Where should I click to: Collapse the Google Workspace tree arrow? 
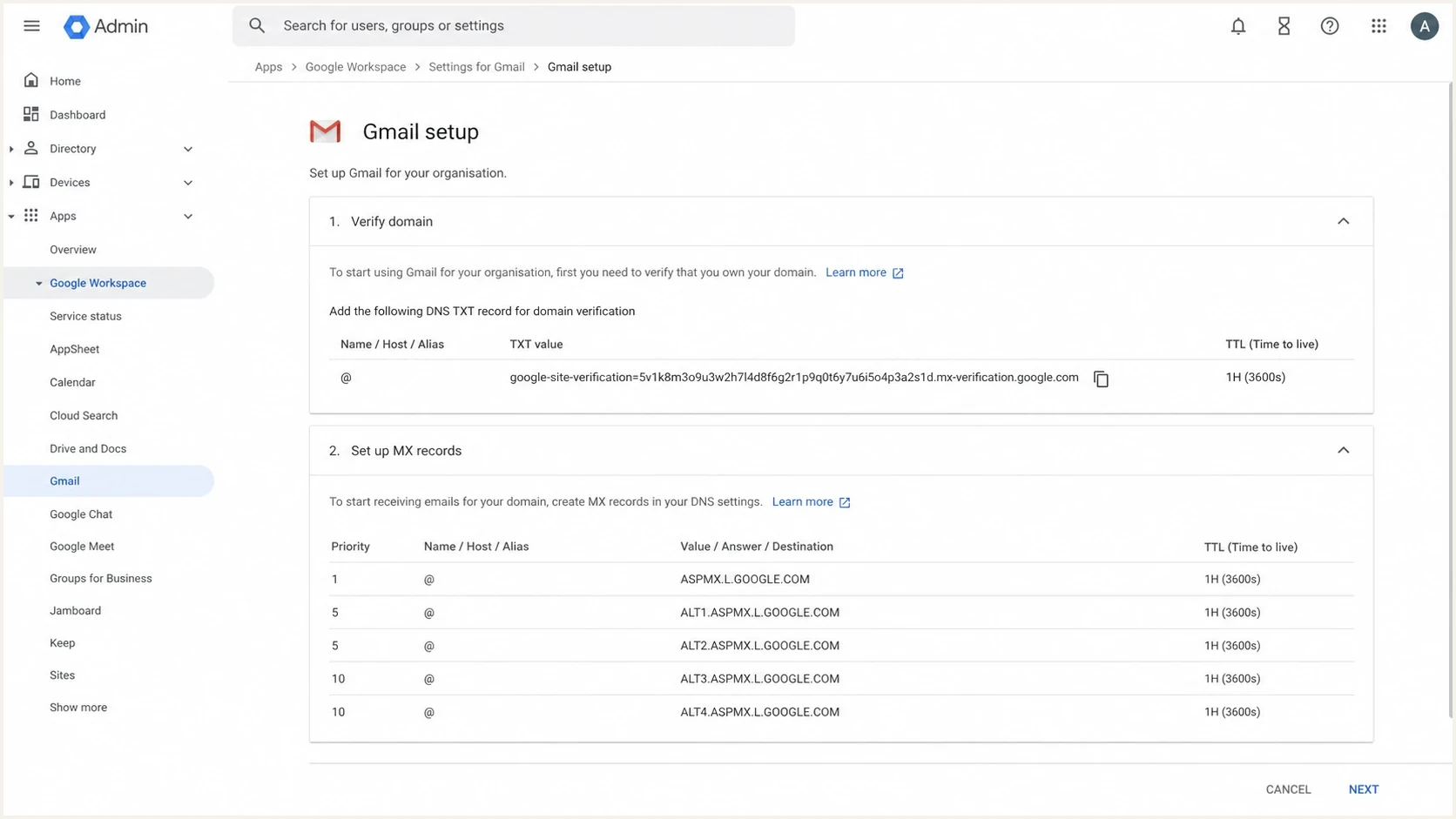point(38,283)
